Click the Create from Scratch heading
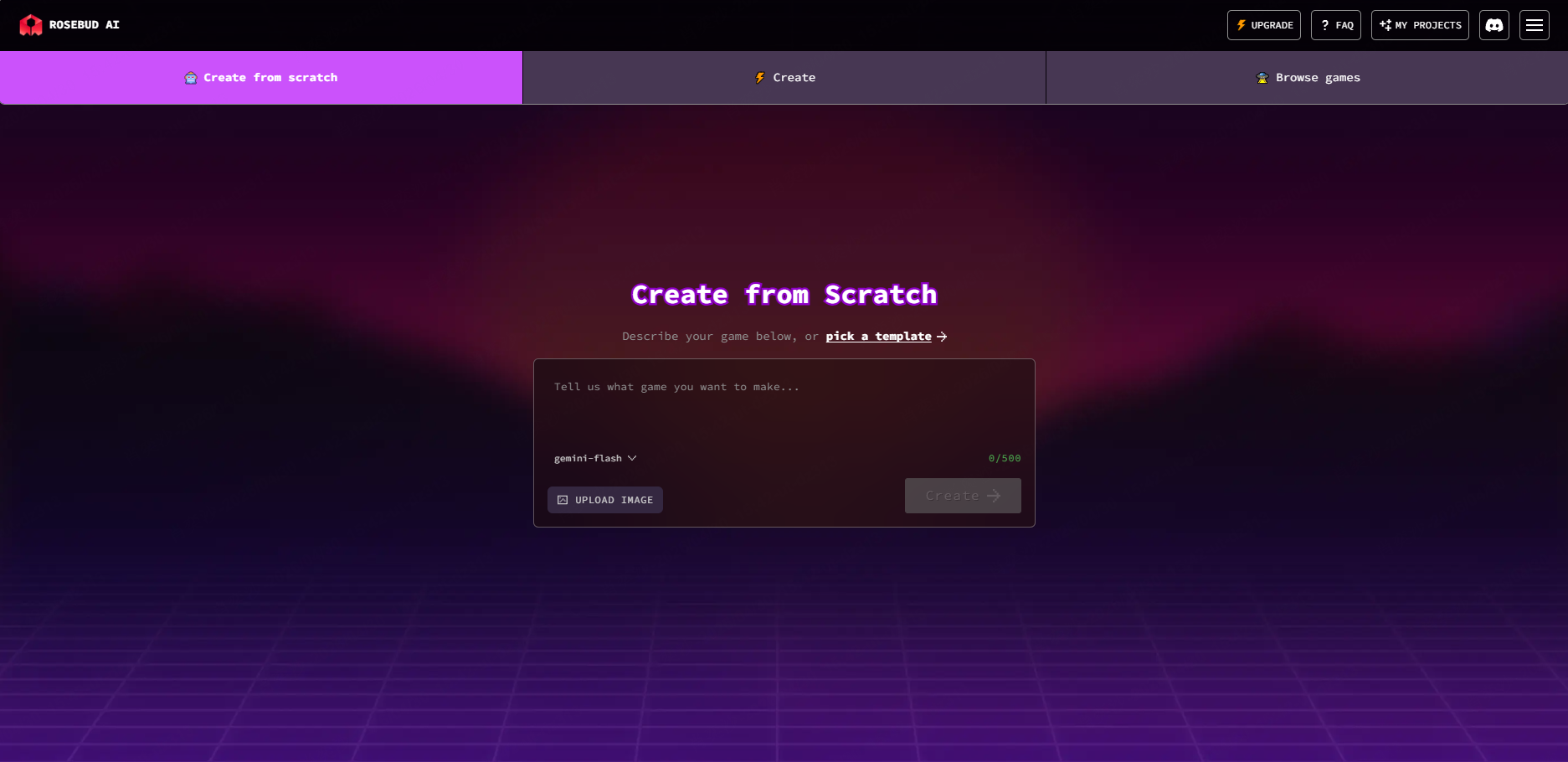Screen dimensions: 1568x762 pyautogui.click(x=784, y=295)
